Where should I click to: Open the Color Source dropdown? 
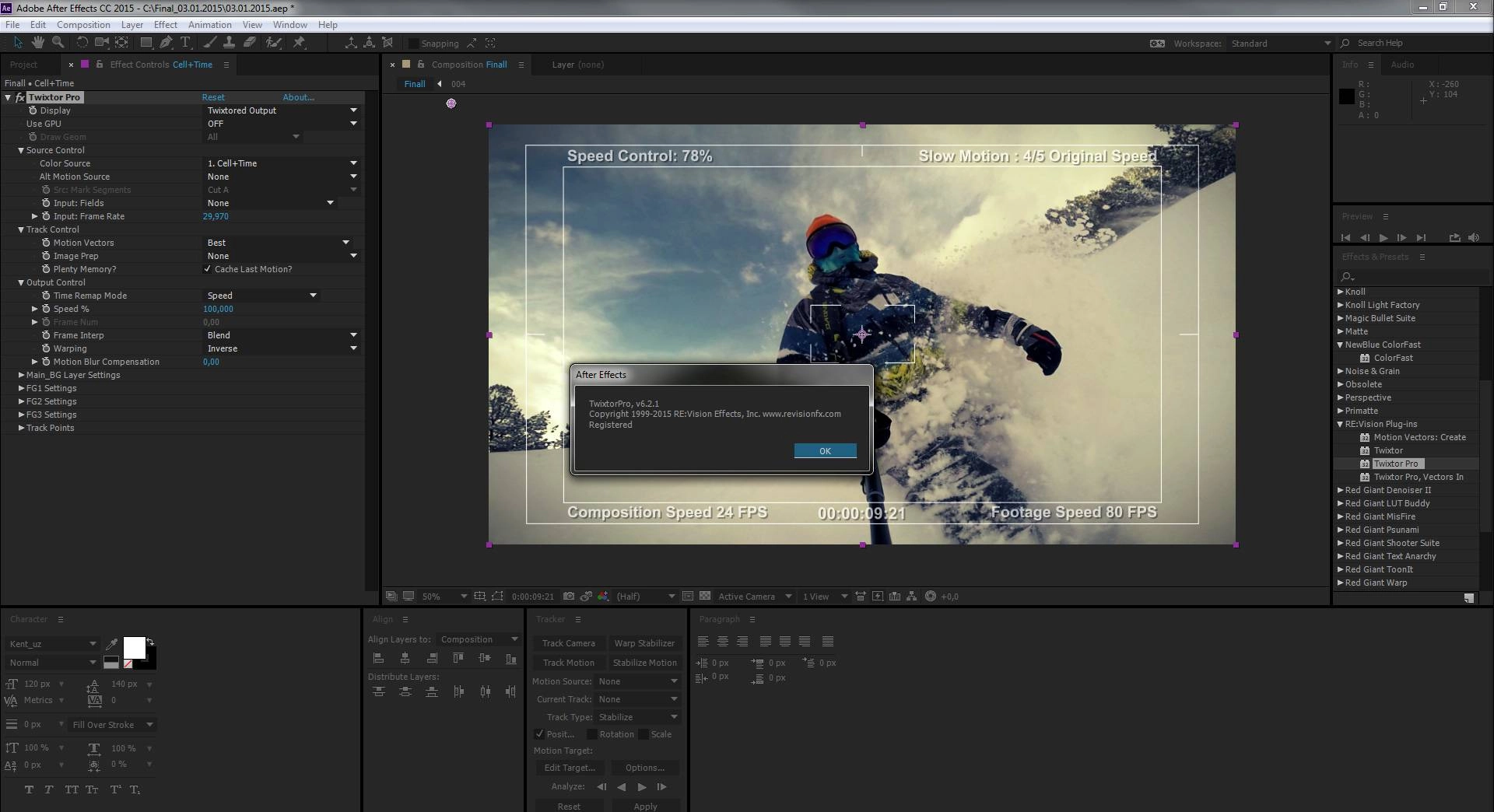click(282, 163)
